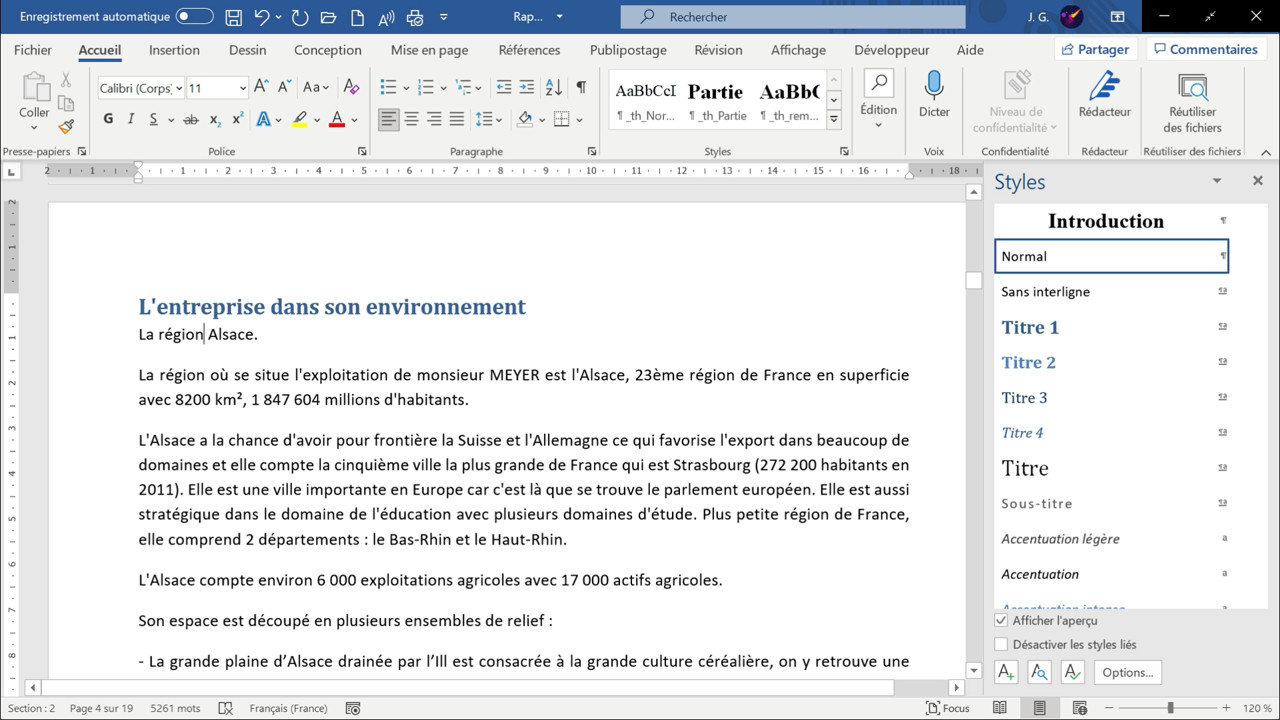Redo with the circular arrow icon
Viewport: 1280px width, 720px height.
(300, 17)
